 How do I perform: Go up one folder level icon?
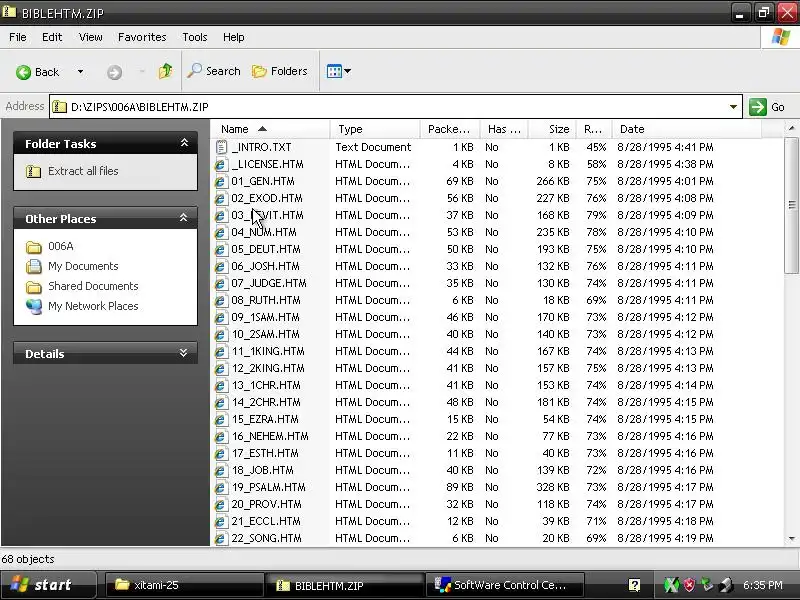point(165,71)
